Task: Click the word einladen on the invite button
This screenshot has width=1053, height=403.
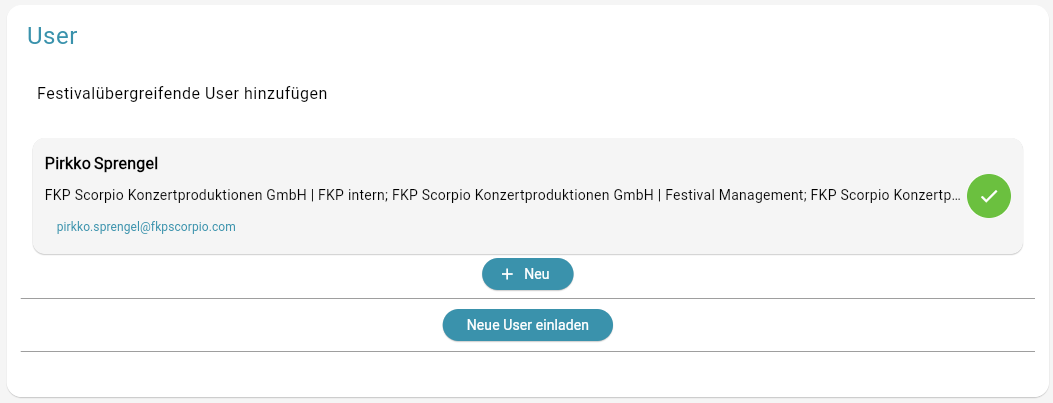Action: (563, 325)
